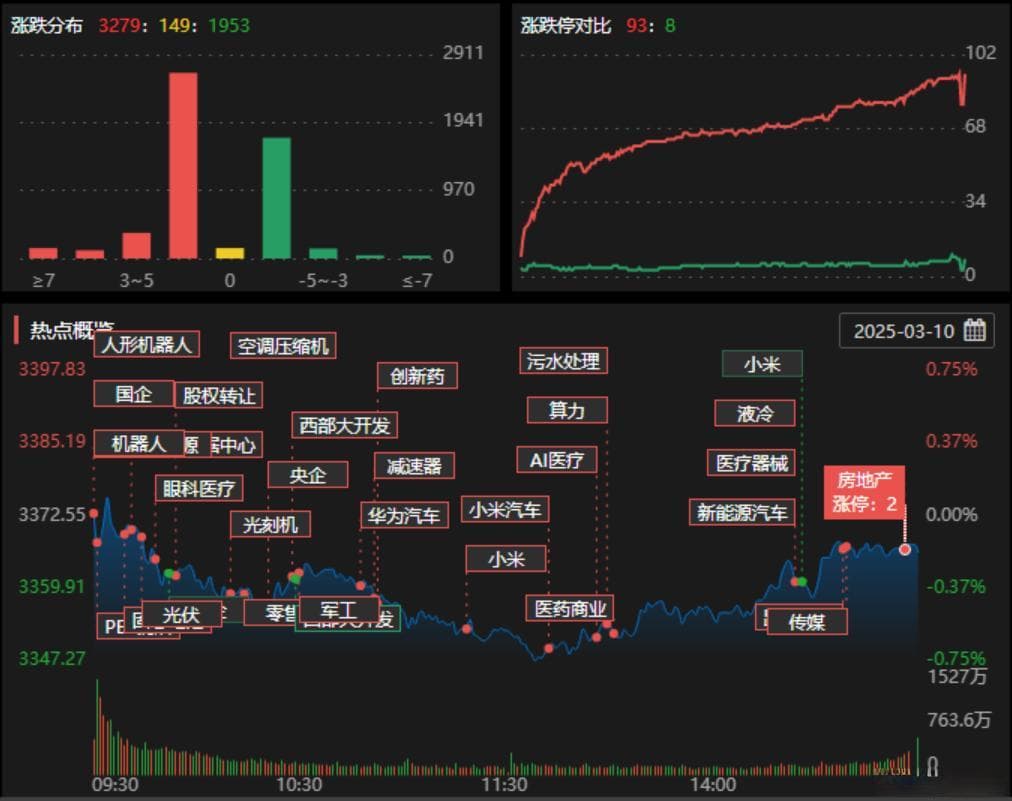The image size is (1012, 801).
Task: Click the 3347.27 price axis label
Action: [x=52, y=658]
